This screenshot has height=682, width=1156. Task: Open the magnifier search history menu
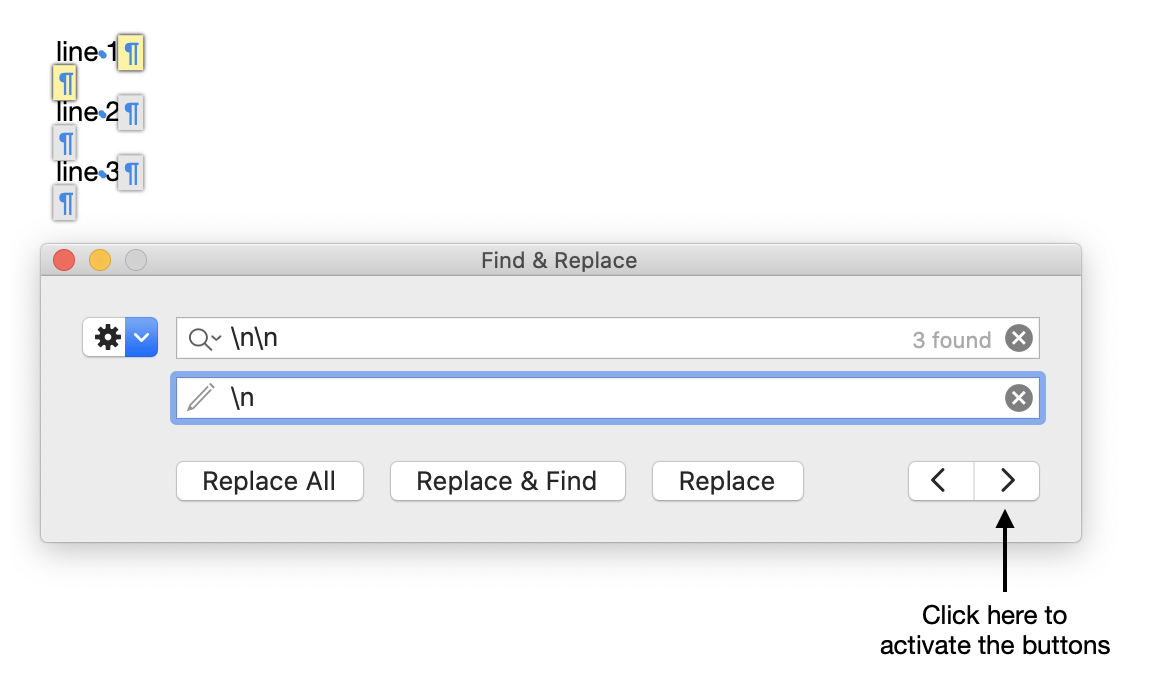(x=204, y=340)
